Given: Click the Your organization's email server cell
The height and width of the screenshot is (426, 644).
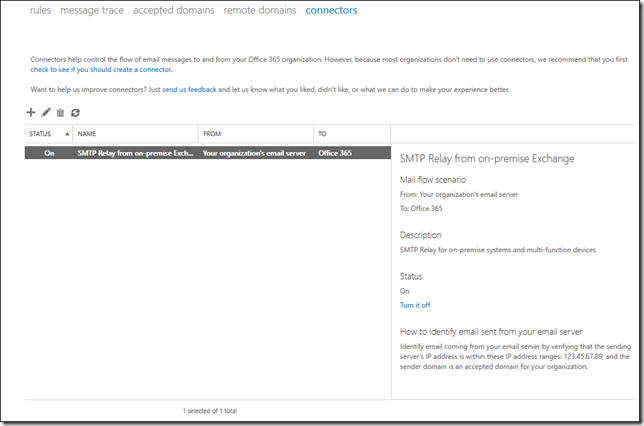Looking at the screenshot, I should pos(254,153).
